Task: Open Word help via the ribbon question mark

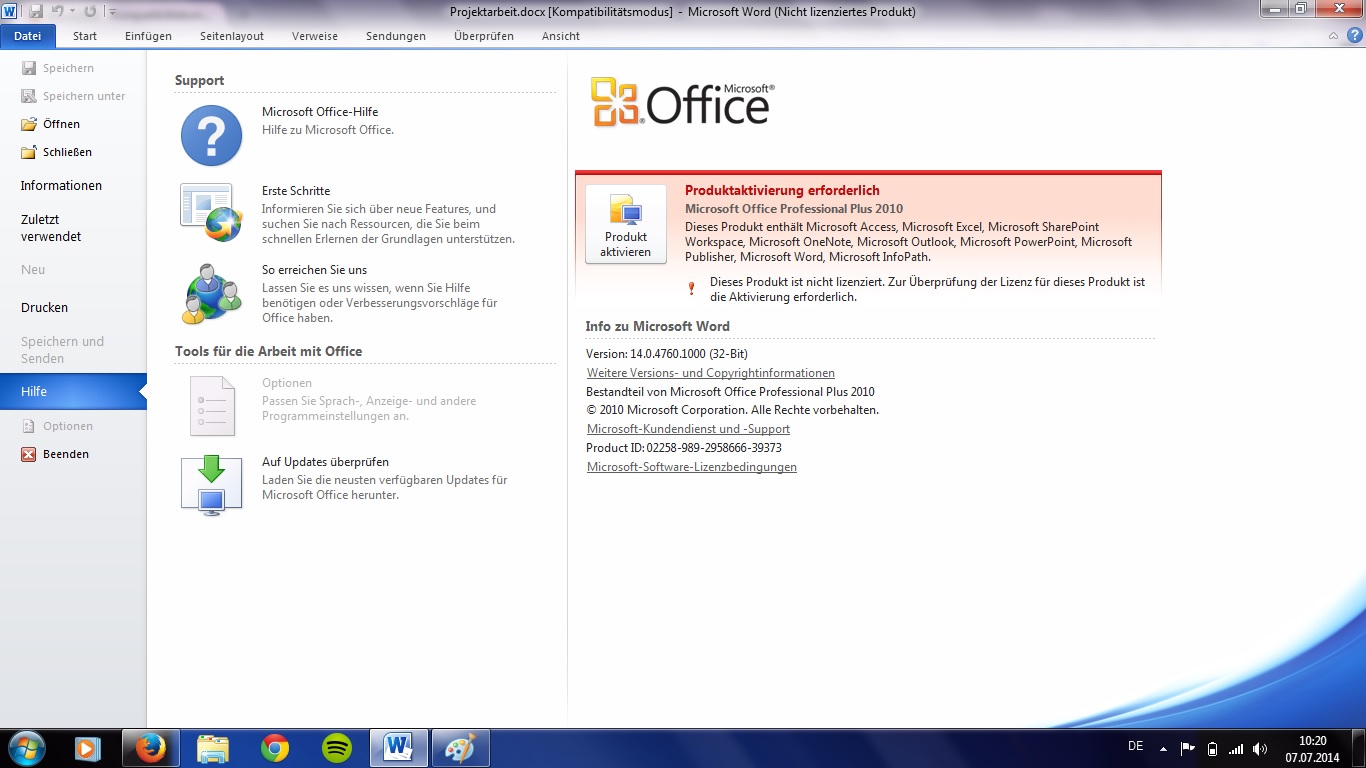Action: point(1353,36)
